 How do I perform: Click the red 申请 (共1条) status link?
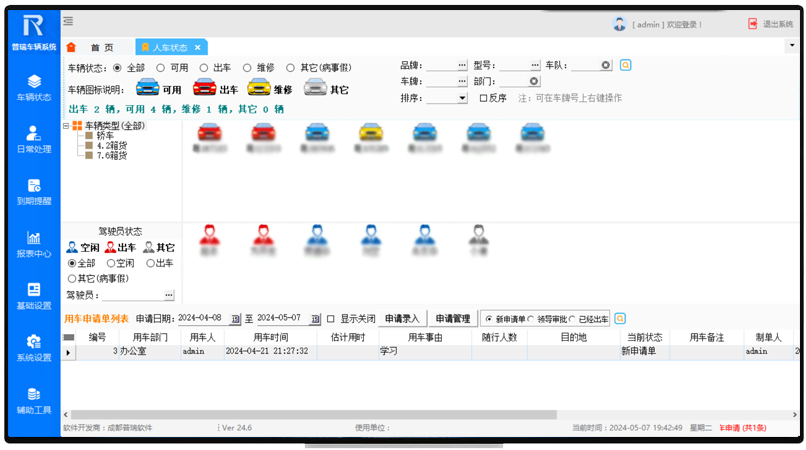click(743, 427)
